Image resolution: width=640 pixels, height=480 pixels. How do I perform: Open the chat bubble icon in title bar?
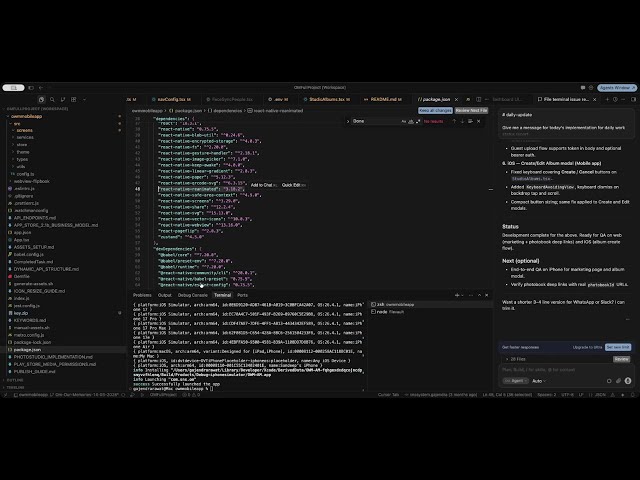point(582,87)
